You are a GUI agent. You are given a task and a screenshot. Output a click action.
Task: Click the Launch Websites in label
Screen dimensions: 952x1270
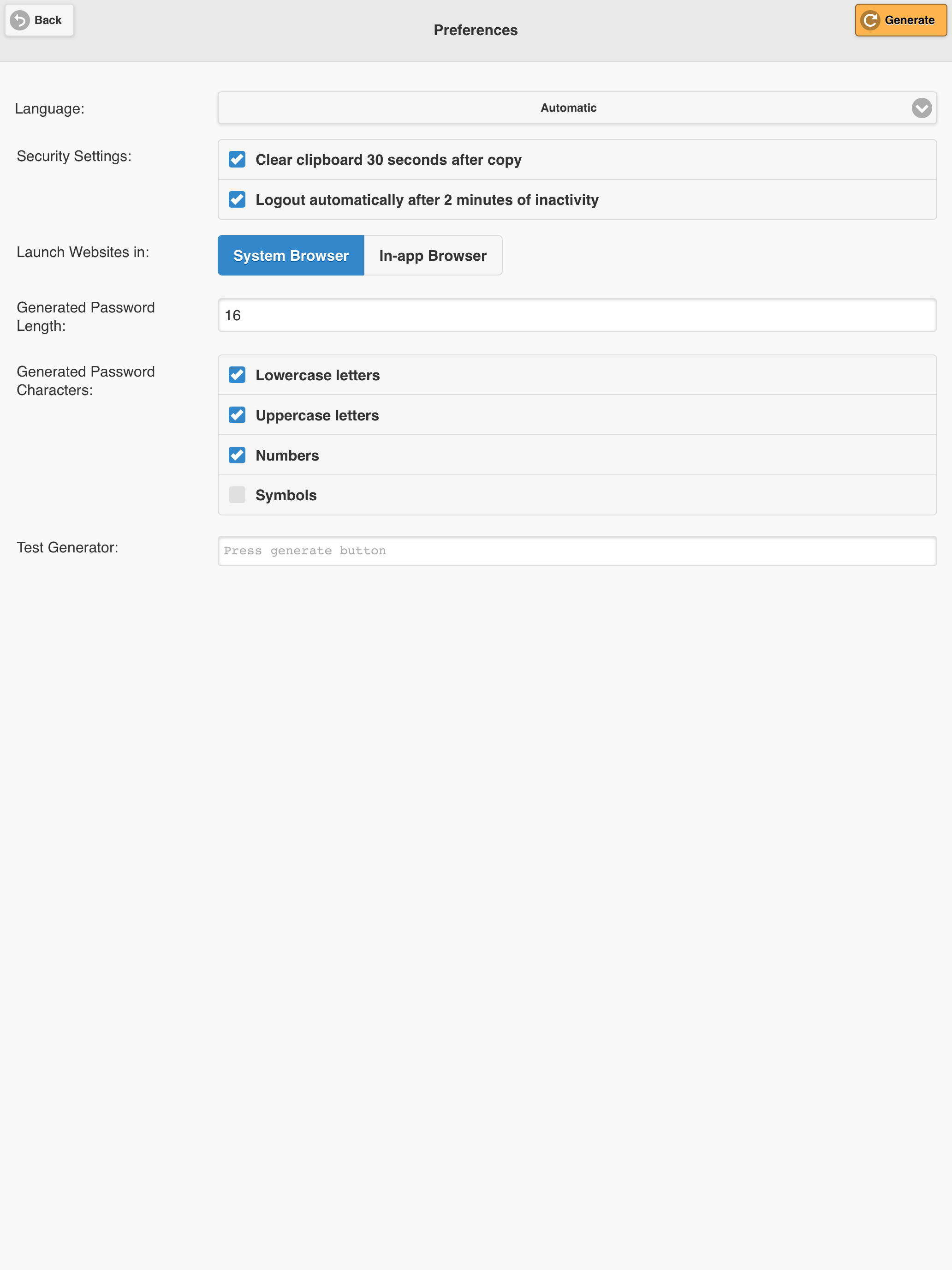tap(83, 252)
